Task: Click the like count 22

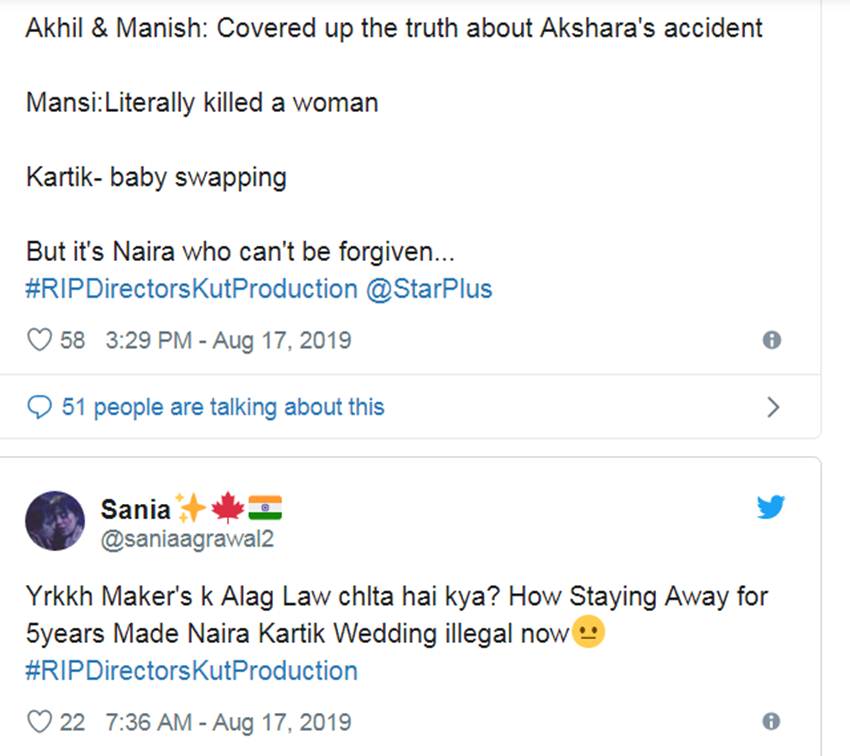Action: [x=72, y=721]
